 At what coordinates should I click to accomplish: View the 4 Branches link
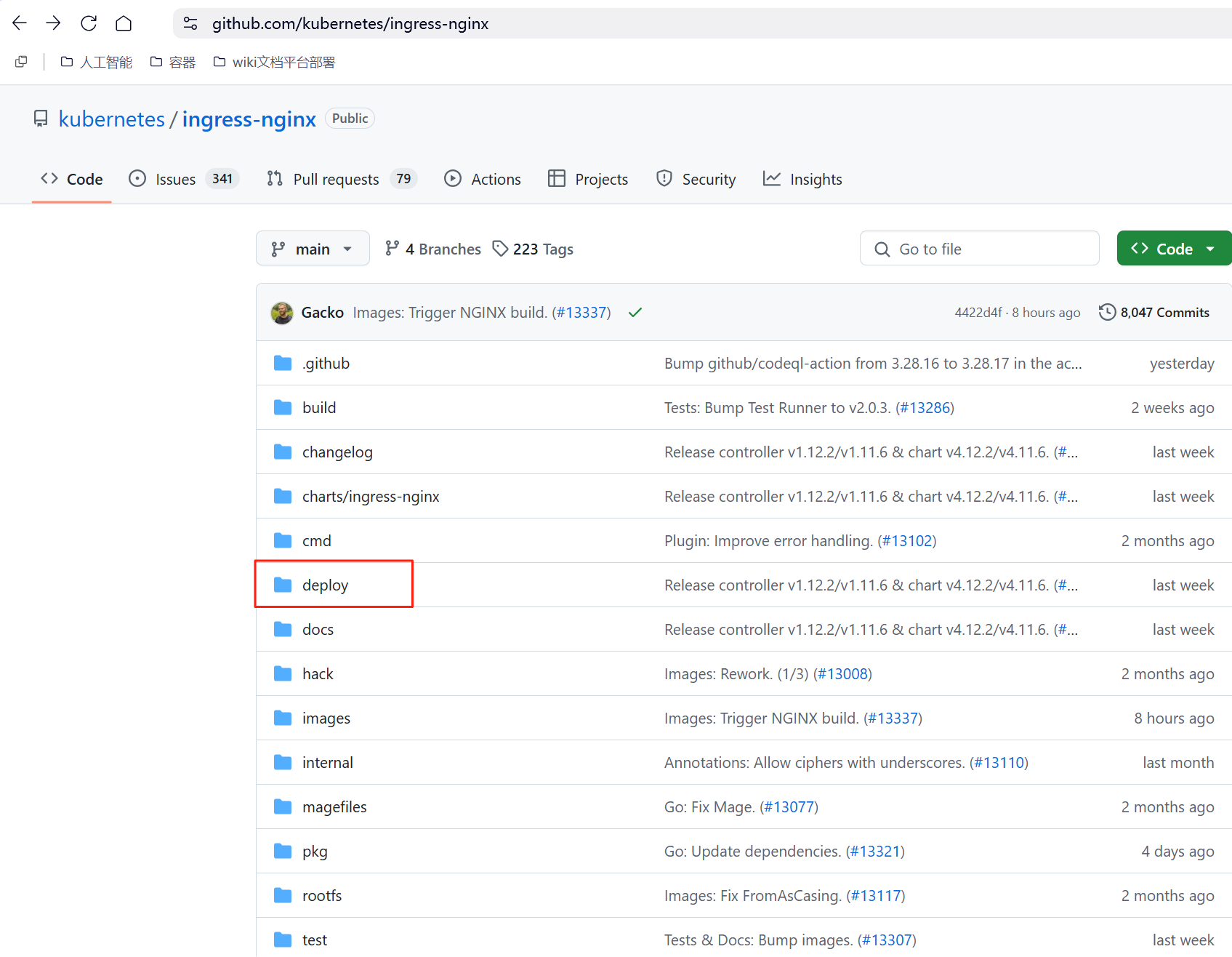pyautogui.click(x=433, y=249)
